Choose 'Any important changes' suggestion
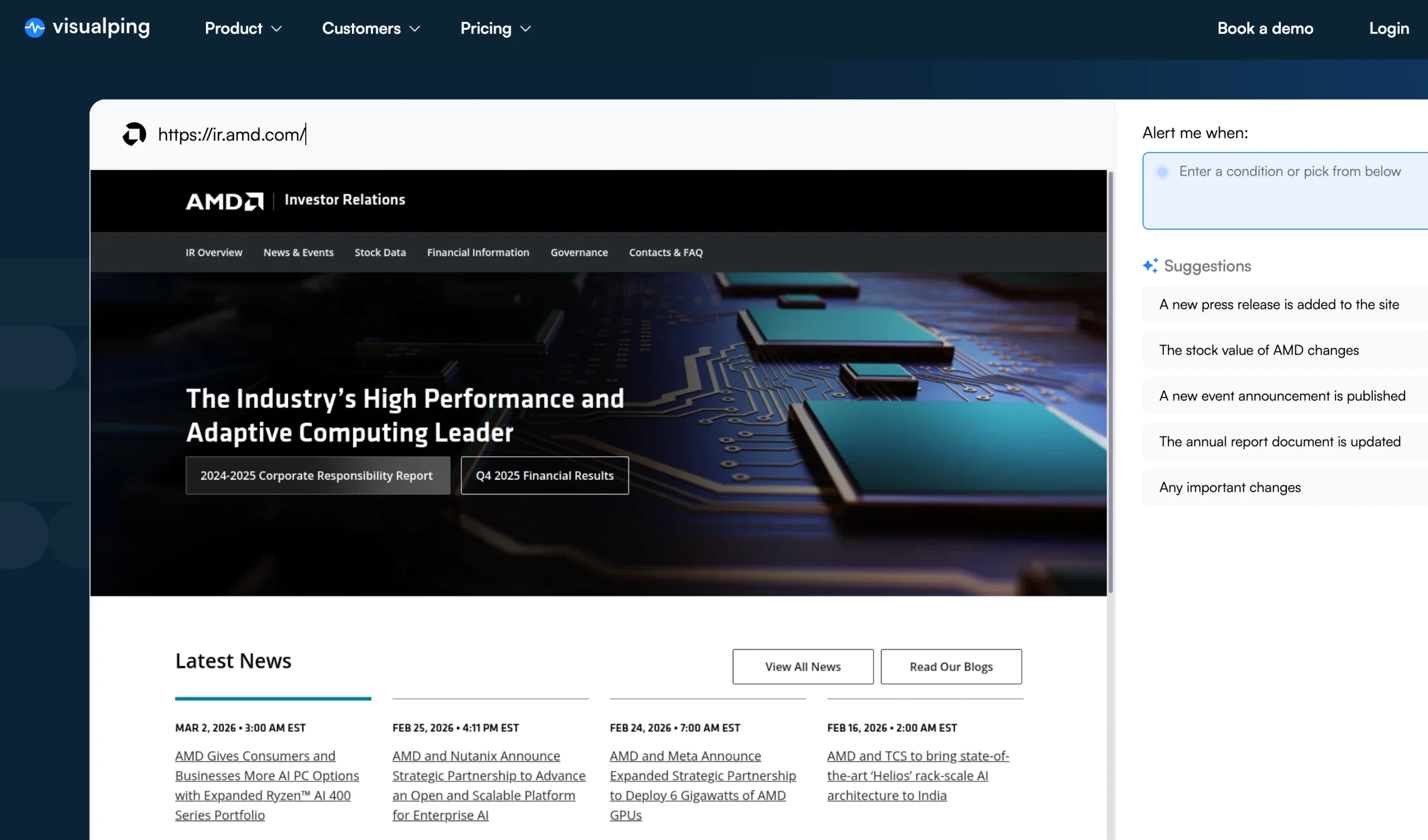Image resolution: width=1428 pixels, height=840 pixels. (1229, 487)
